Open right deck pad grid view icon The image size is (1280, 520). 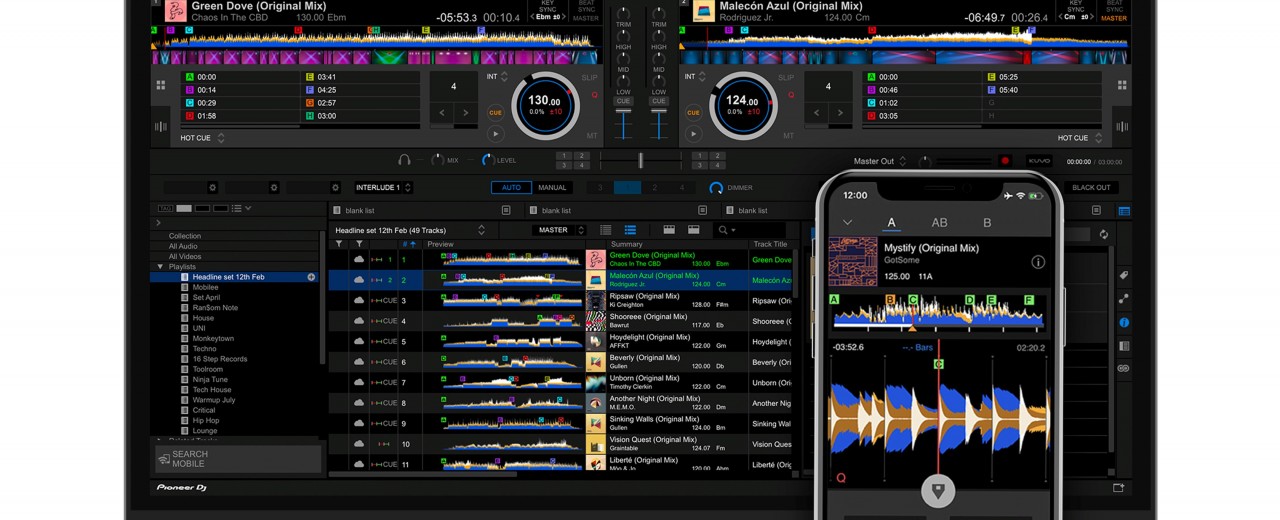1124,86
